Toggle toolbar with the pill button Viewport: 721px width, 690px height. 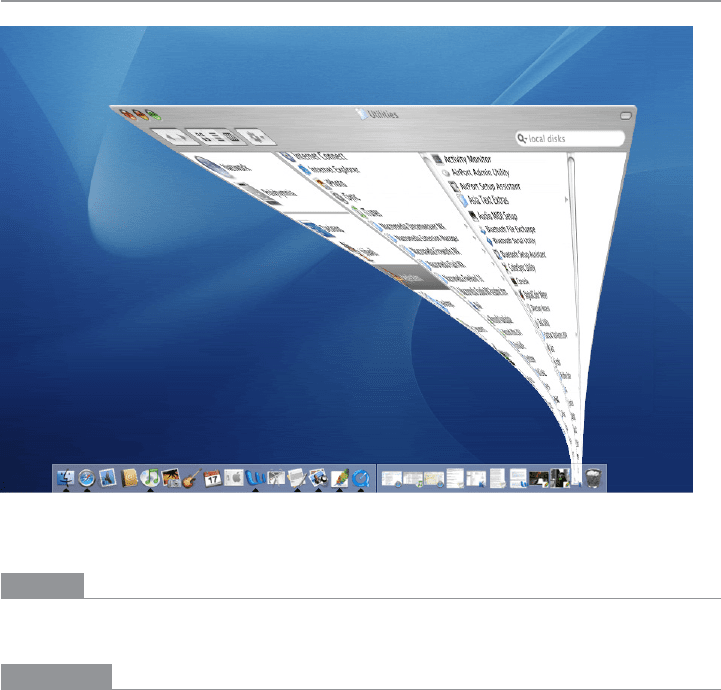[x=626, y=115]
